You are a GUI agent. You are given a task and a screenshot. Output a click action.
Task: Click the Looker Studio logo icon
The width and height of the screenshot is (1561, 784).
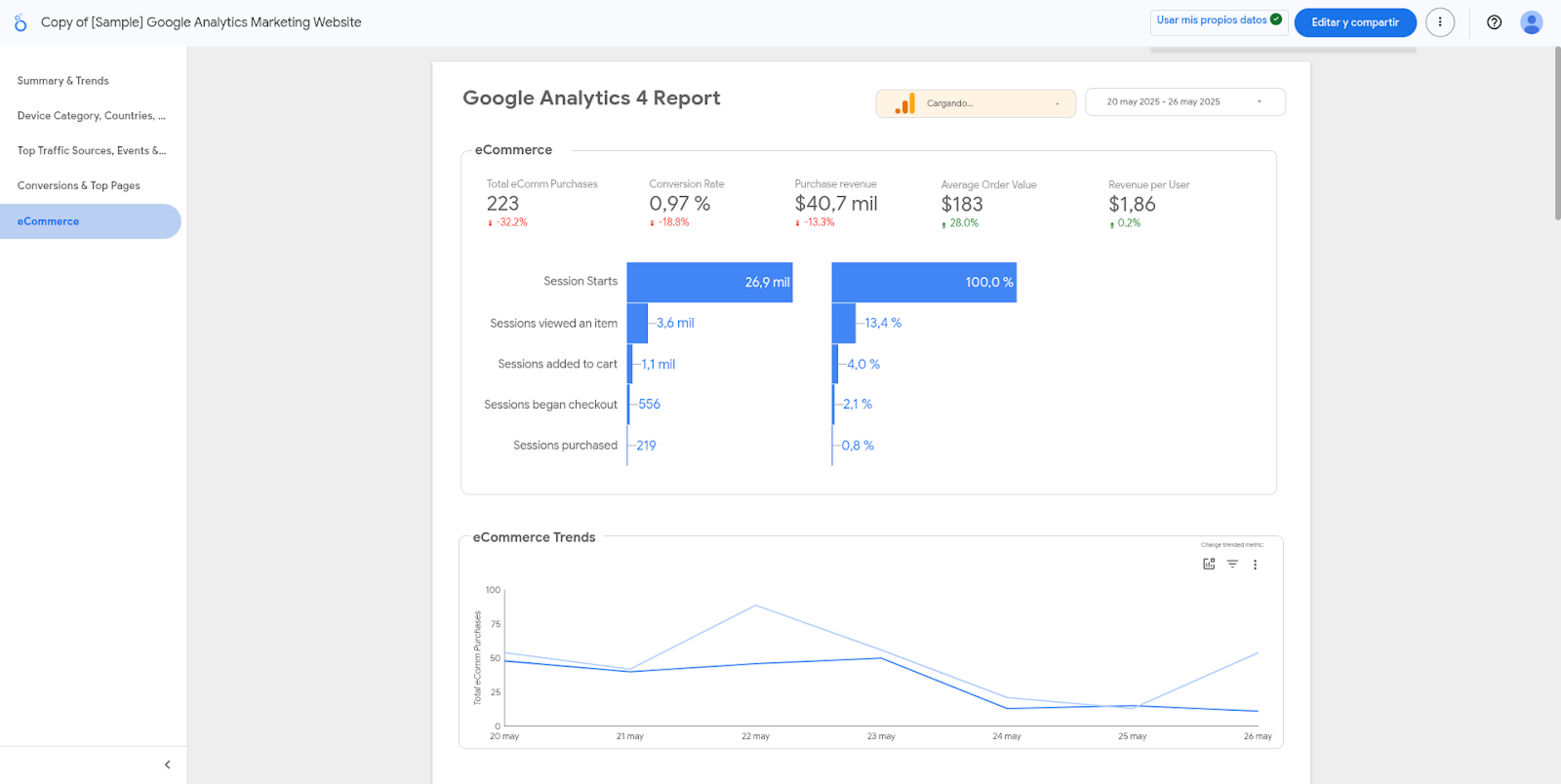pos(20,22)
